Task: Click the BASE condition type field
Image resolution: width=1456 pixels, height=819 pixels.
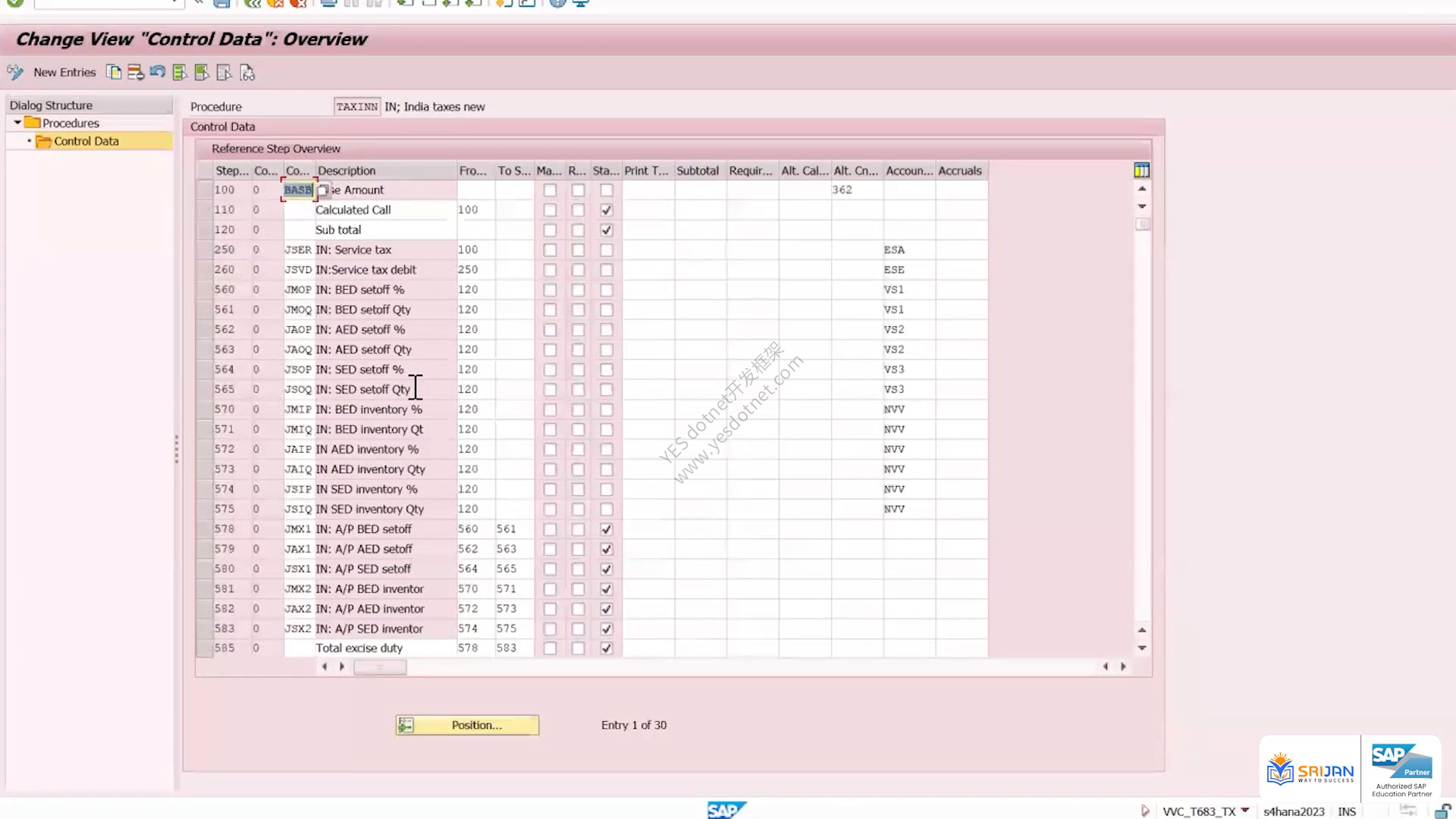Action: [x=298, y=190]
